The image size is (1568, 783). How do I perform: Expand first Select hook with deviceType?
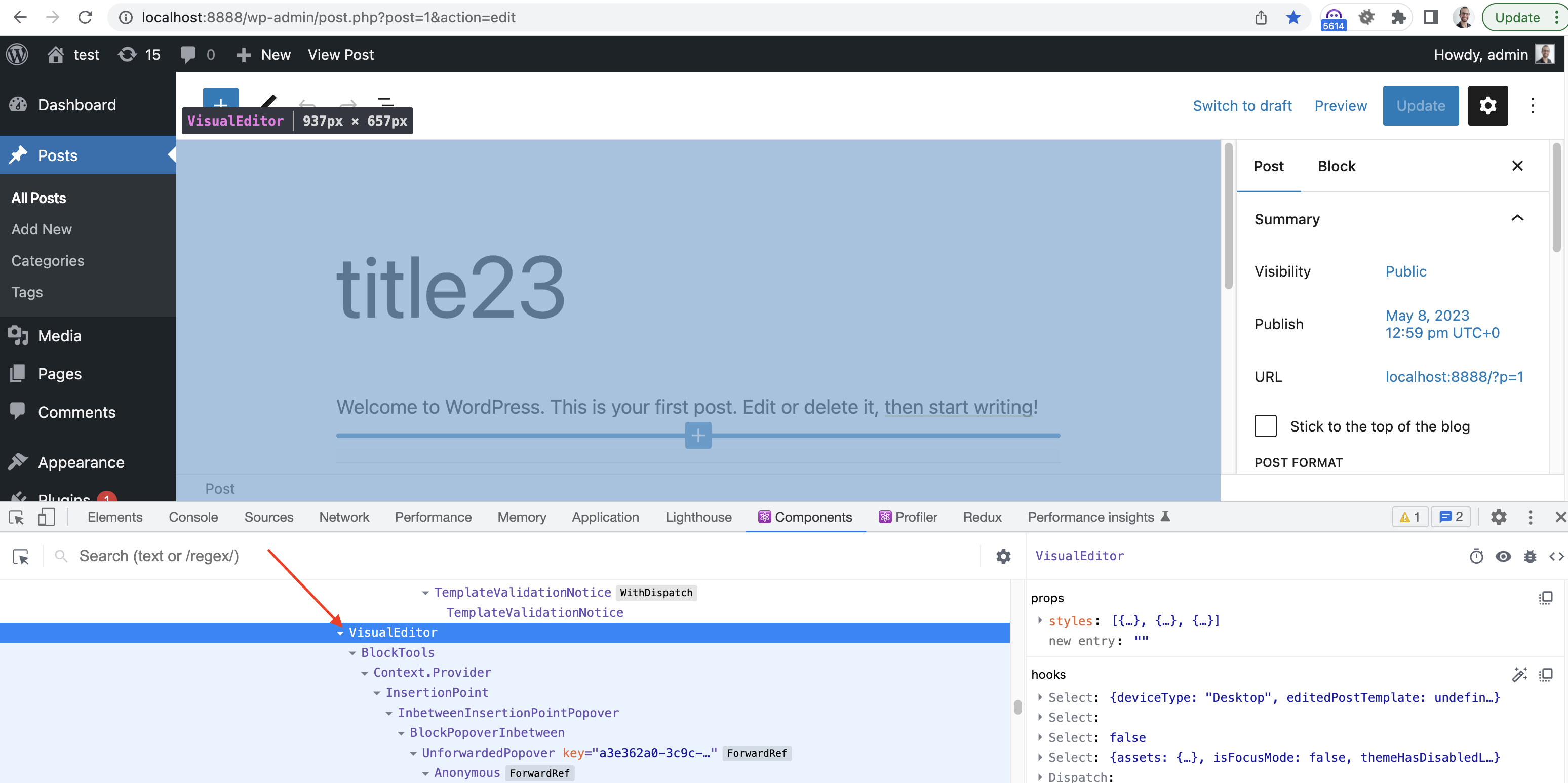pyautogui.click(x=1040, y=697)
